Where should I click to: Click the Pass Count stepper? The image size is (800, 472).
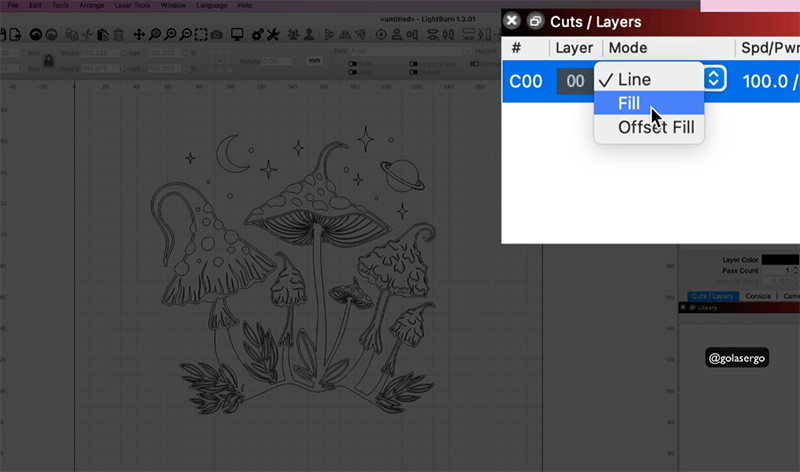coord(796,271)
